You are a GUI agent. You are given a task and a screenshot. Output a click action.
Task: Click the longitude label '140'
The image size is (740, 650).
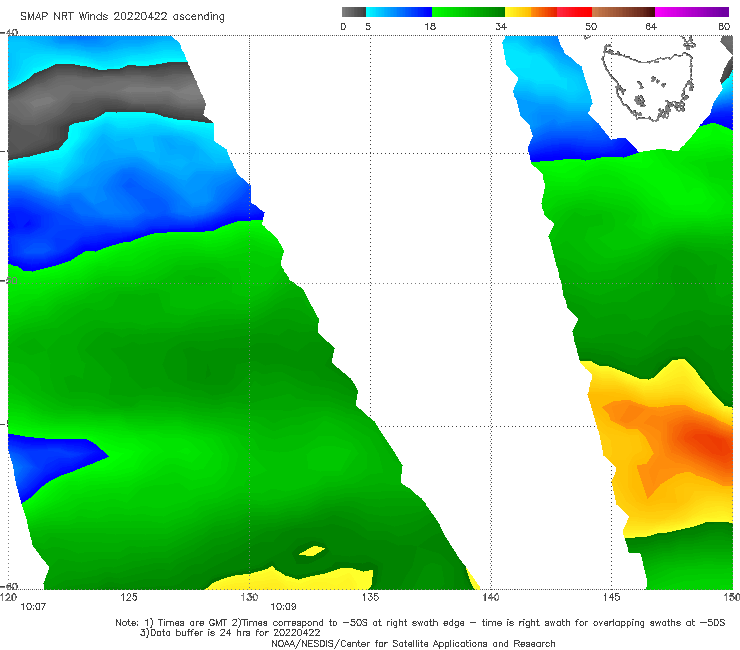click(491, 597)
